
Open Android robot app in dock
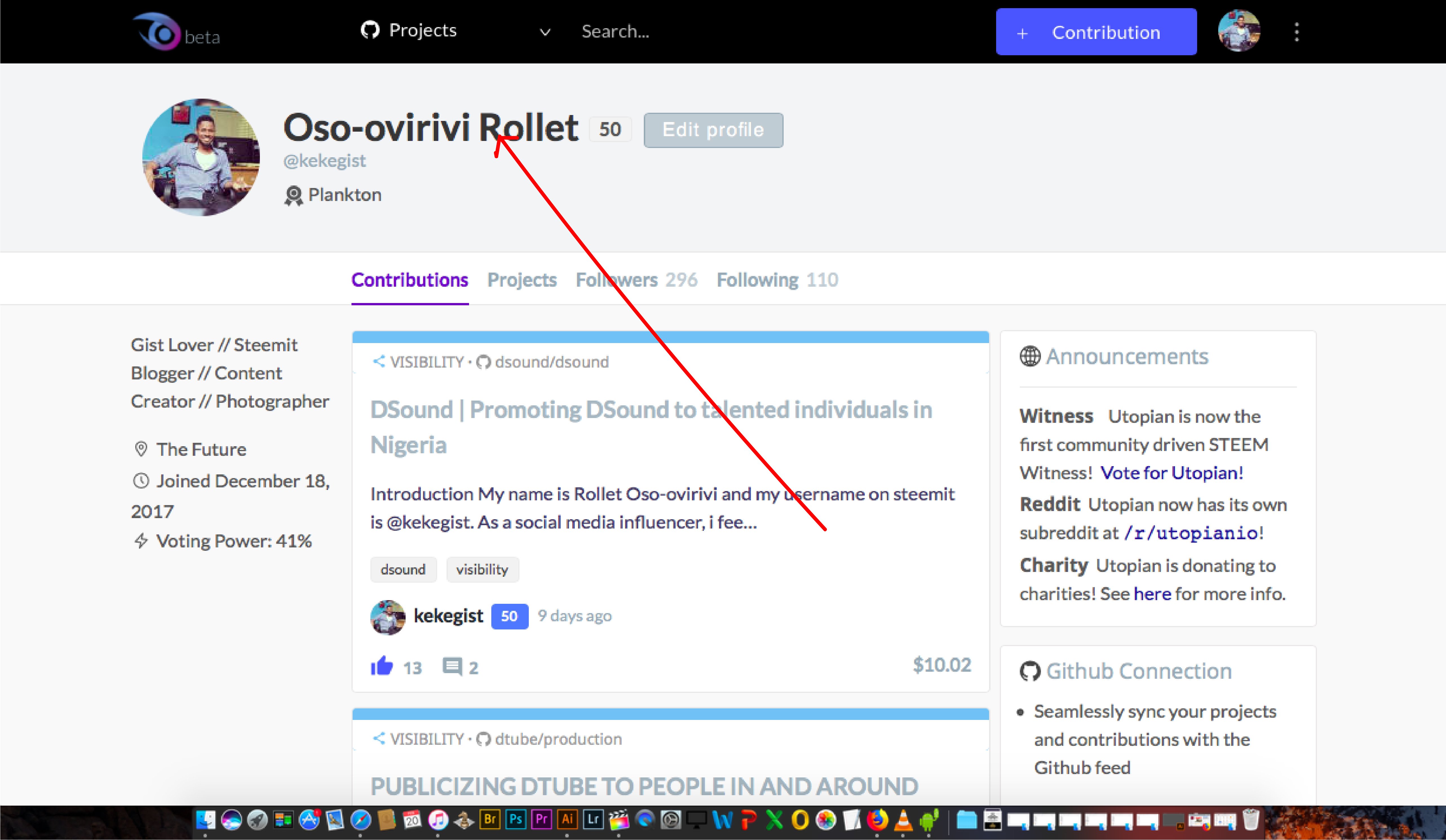tap(930, 821)
